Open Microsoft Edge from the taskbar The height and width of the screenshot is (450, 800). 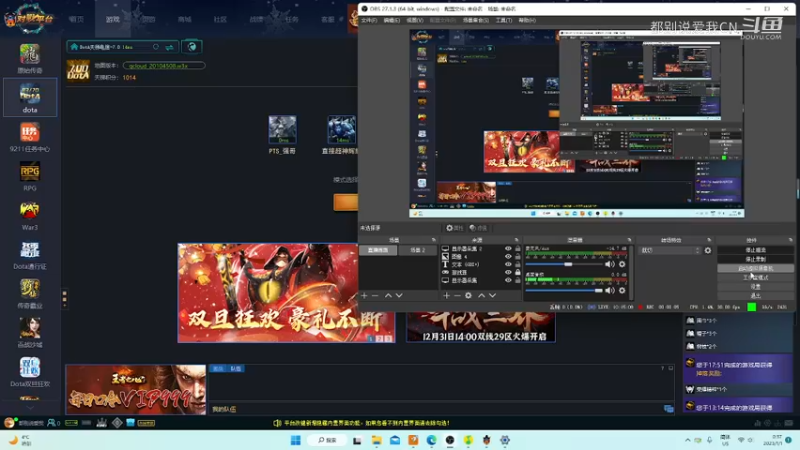[432, 440]
